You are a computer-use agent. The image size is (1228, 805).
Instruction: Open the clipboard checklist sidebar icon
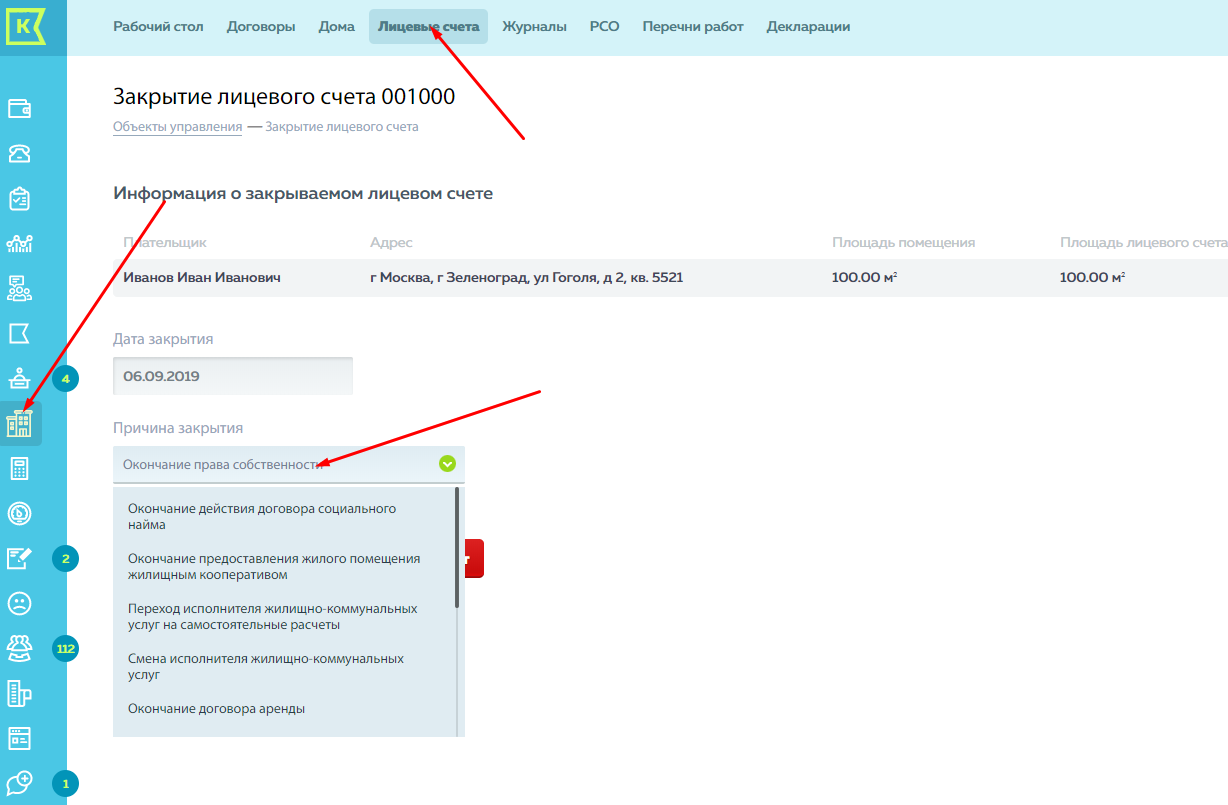(20, 198)
